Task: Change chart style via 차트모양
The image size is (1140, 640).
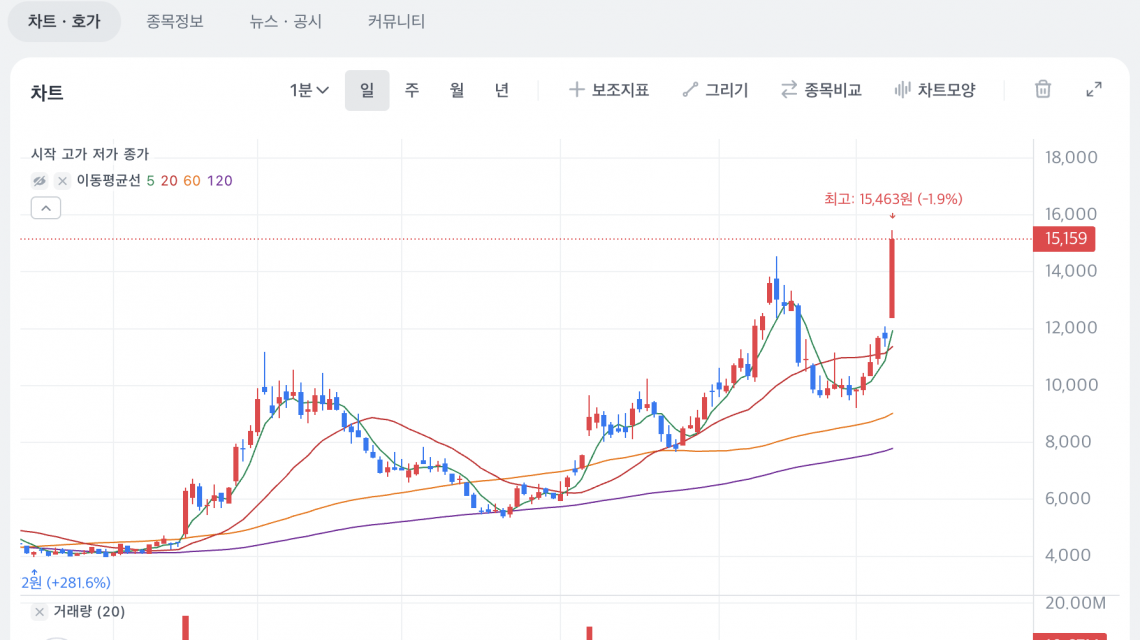Action: (934, 90)
